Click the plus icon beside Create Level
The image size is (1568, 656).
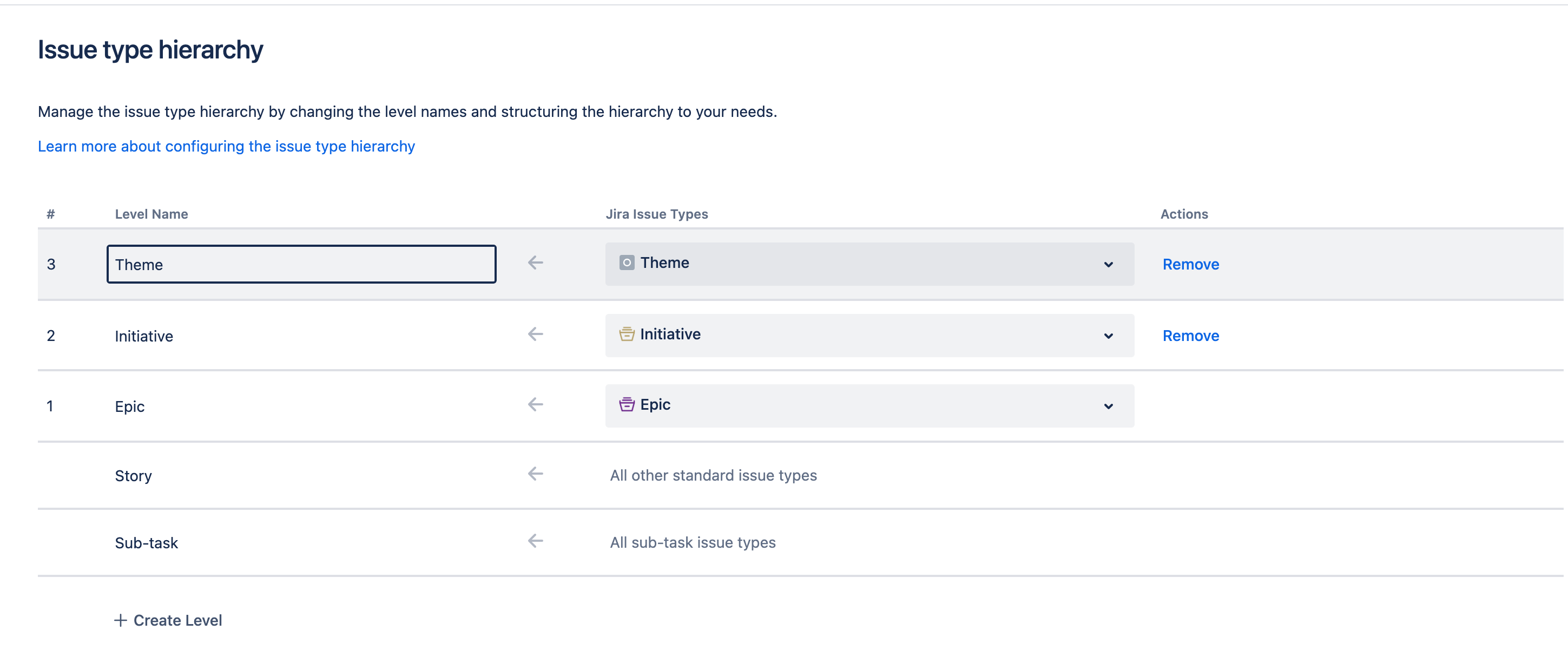point(121,620)
